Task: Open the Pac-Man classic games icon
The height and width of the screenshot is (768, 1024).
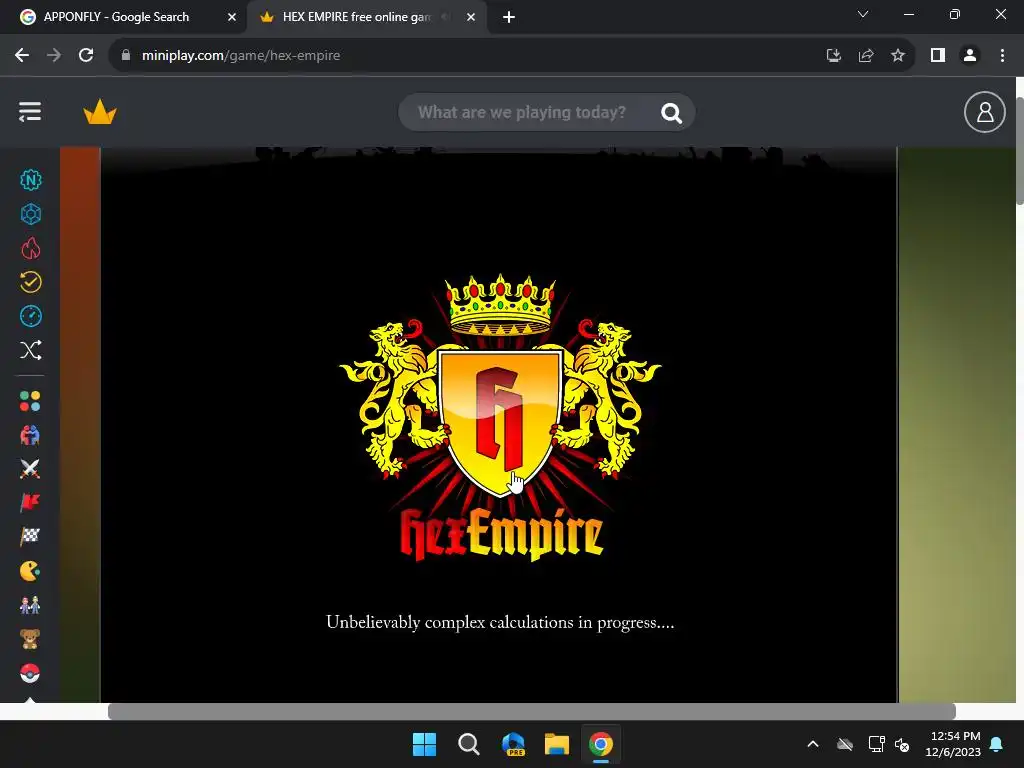Action: coord(30,571)
